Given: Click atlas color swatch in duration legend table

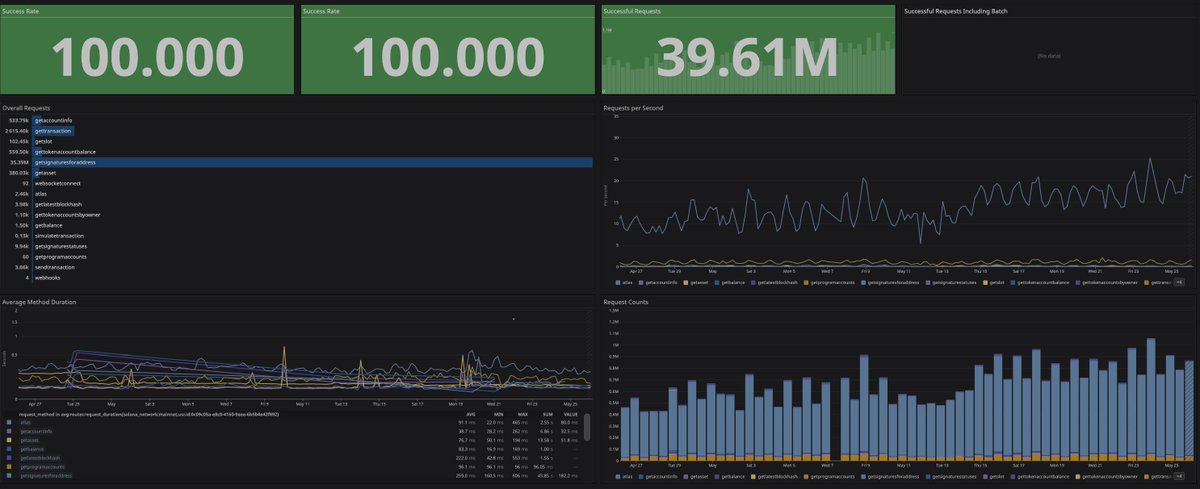Looking at the screenshot, I should 10,422.
